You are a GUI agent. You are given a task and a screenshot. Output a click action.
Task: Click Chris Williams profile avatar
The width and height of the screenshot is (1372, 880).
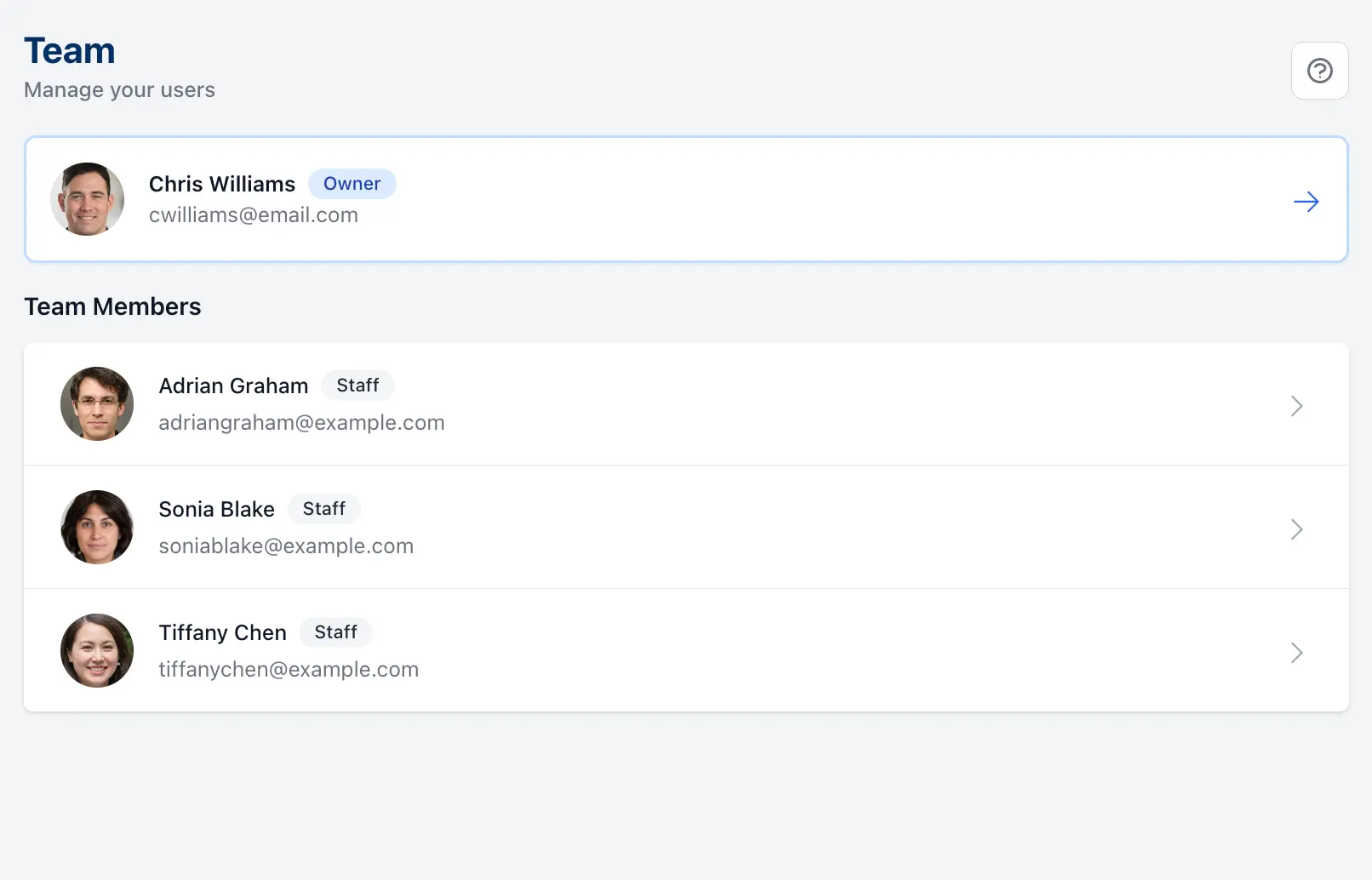point(87,199)
